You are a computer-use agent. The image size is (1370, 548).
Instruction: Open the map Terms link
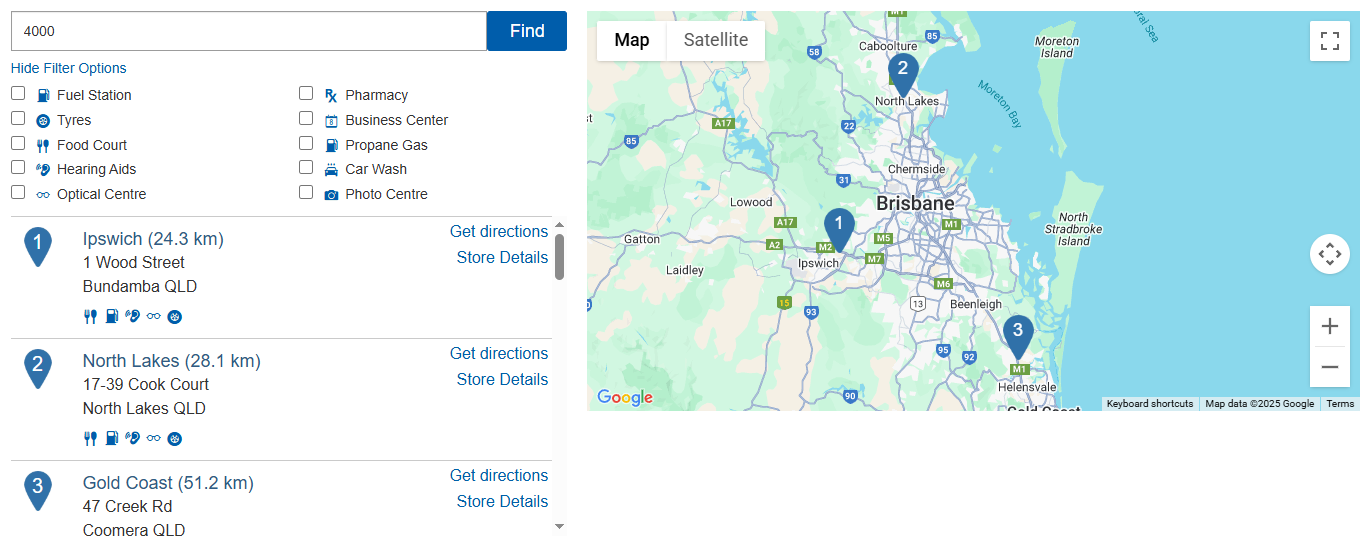coord(1340,404)
